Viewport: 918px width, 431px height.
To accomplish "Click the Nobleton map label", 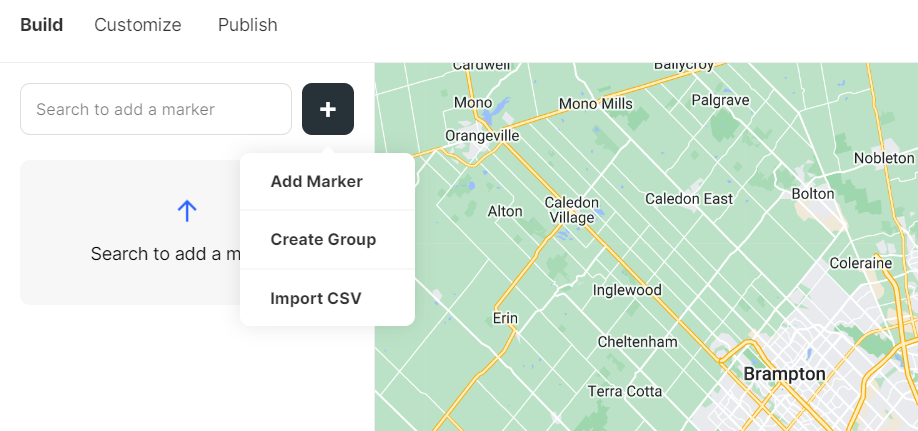I will coord(883,158).
